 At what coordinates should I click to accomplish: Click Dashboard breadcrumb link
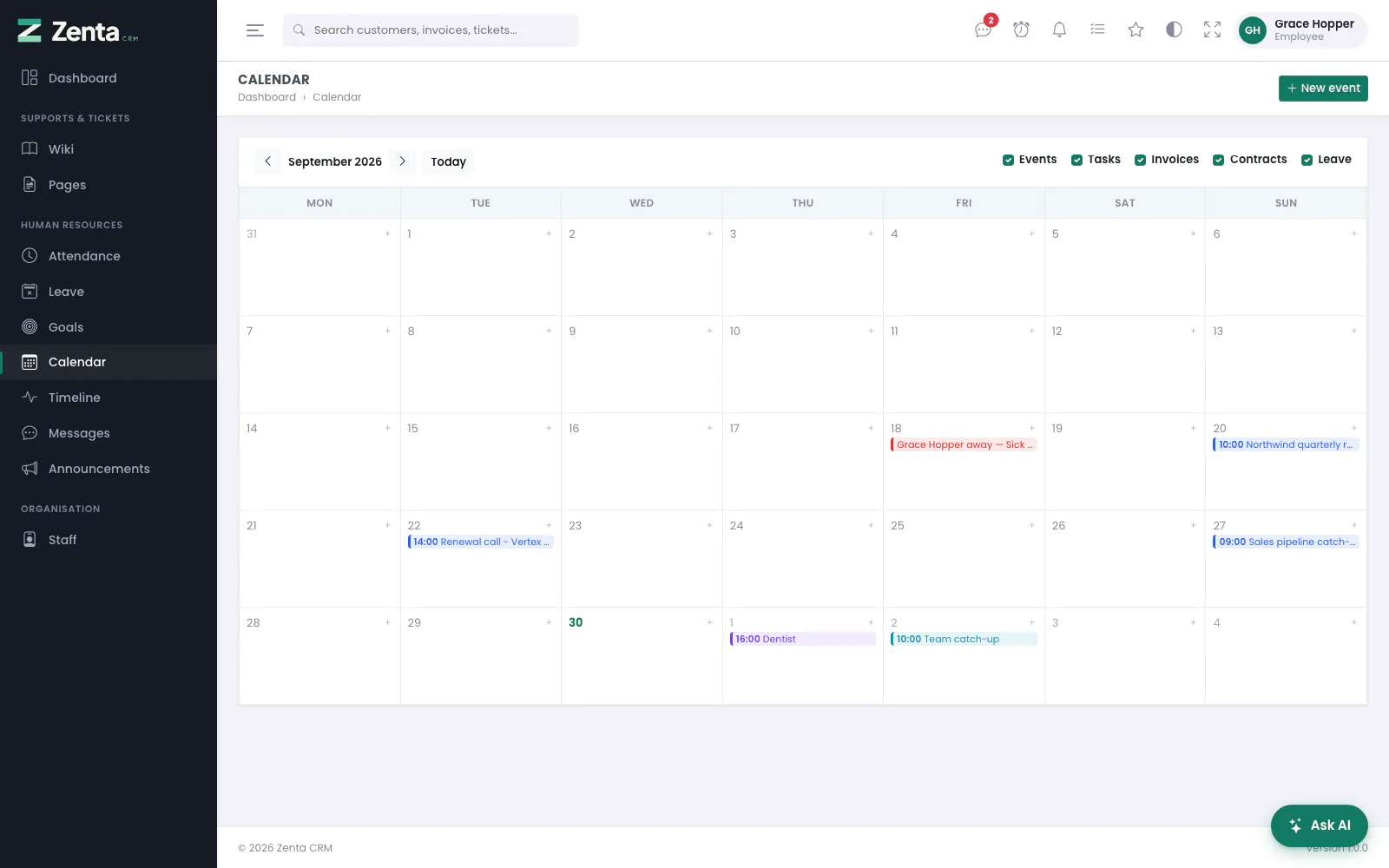[267, 97]
